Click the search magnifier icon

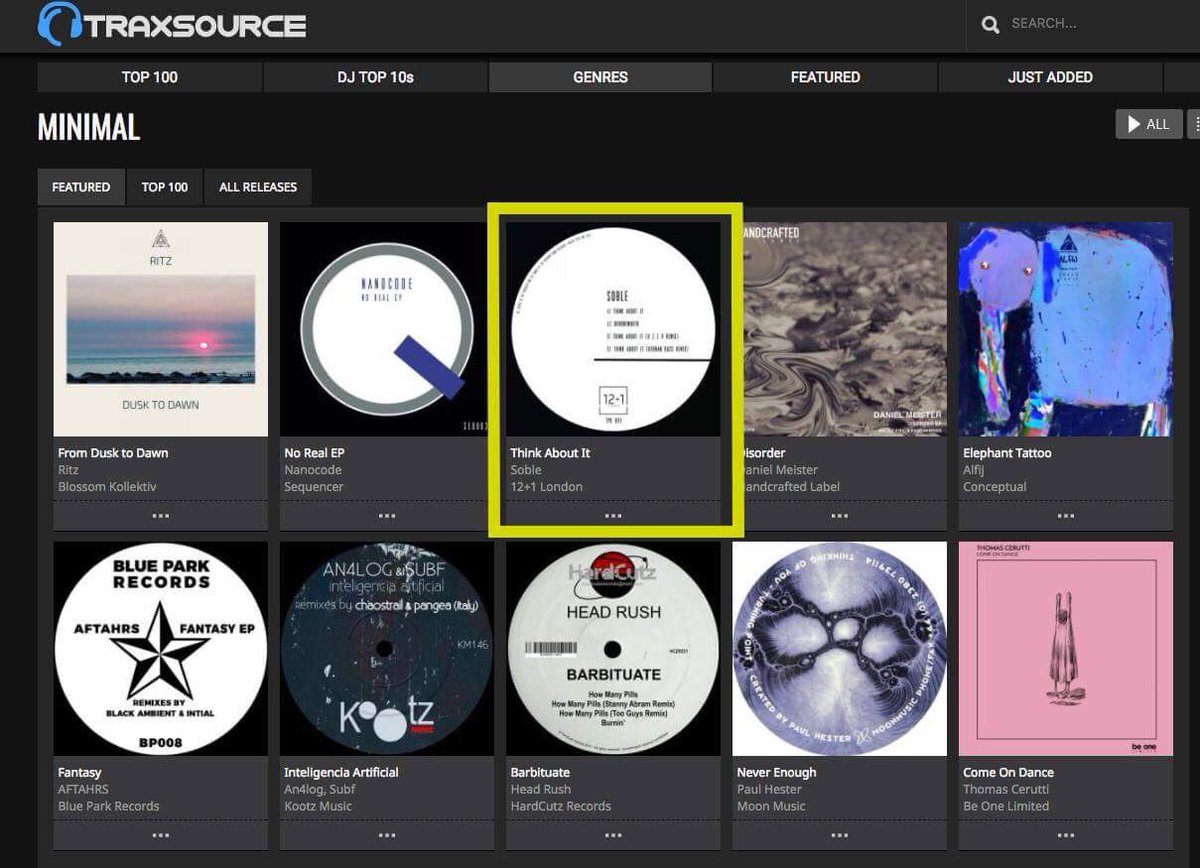[x=991, y=24]
